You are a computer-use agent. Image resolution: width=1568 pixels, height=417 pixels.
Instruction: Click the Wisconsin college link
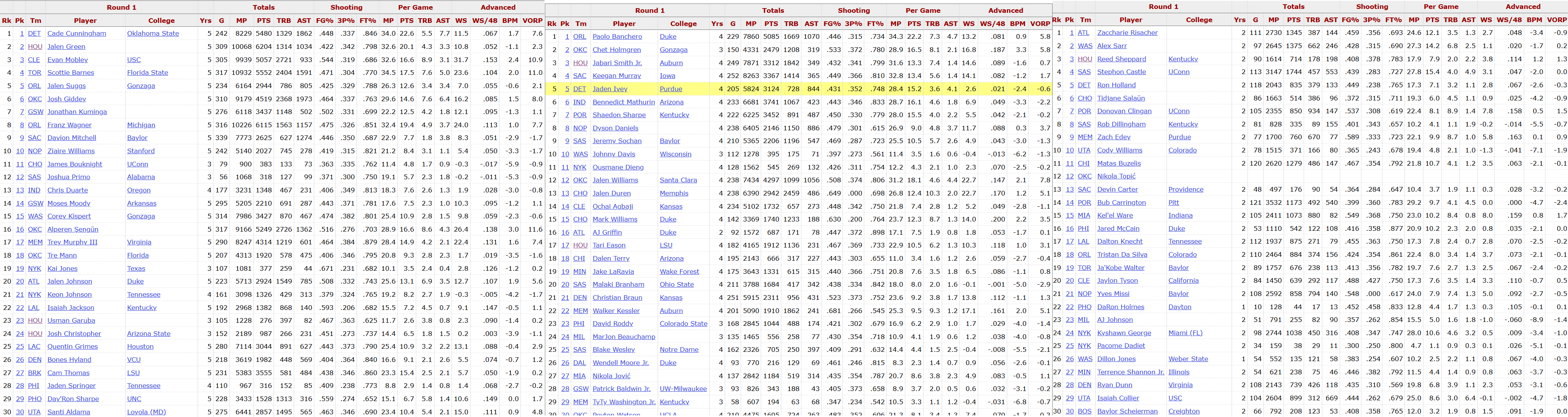[675, 154]
